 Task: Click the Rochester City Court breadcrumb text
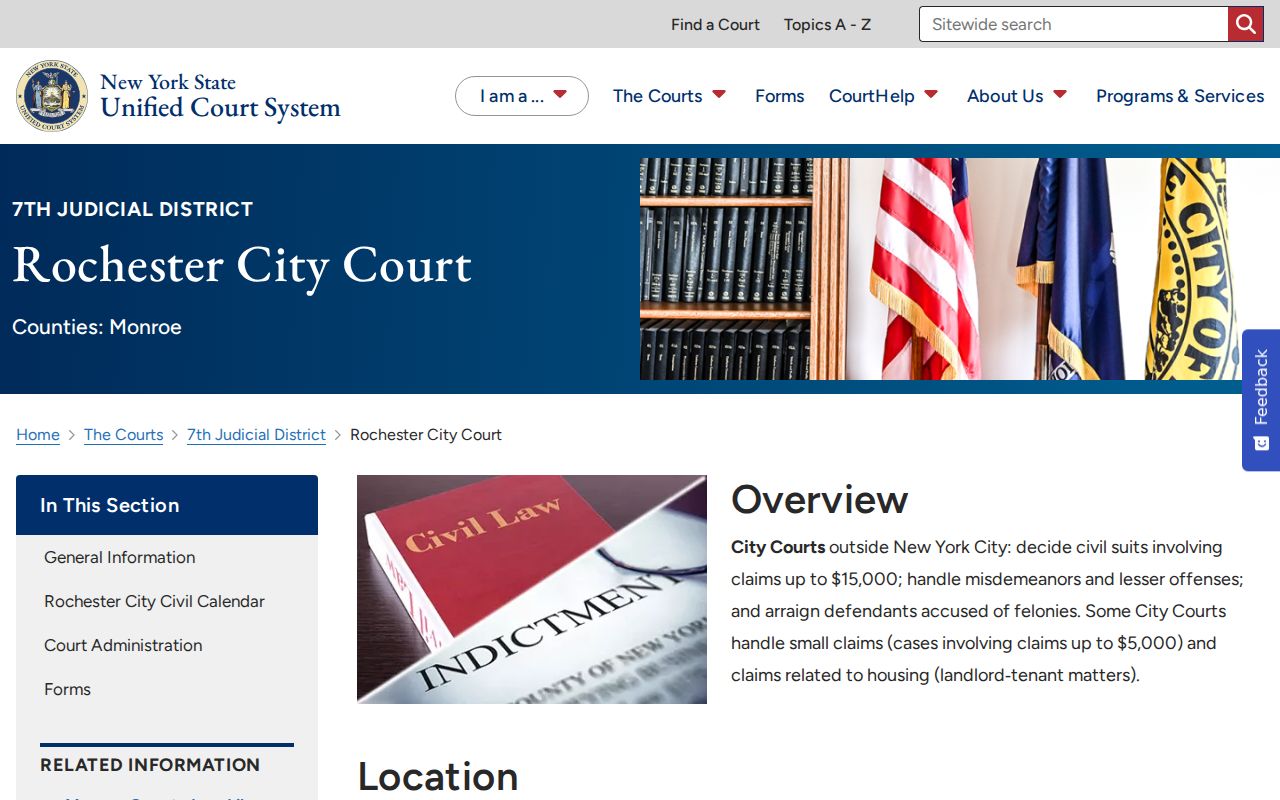[426, 435]
